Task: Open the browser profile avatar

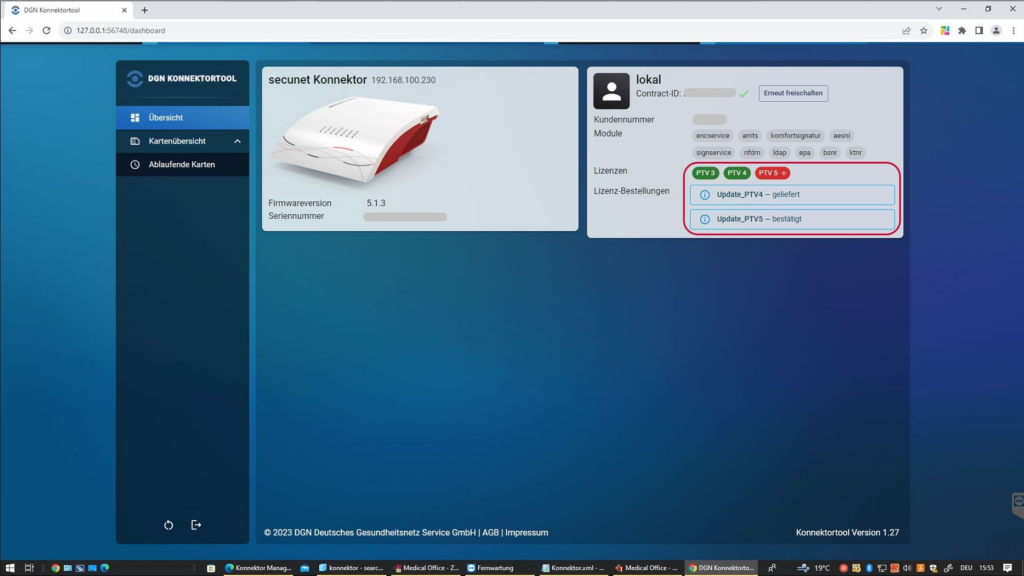Action: click(x=996, y=31)
